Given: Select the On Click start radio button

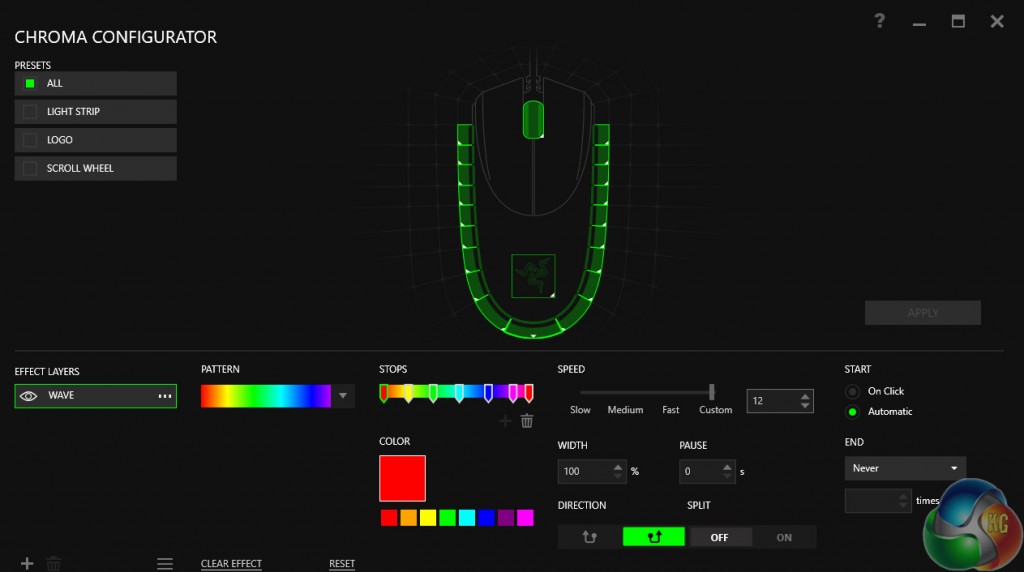Looking at the screenshot, I should pos(852,392).
